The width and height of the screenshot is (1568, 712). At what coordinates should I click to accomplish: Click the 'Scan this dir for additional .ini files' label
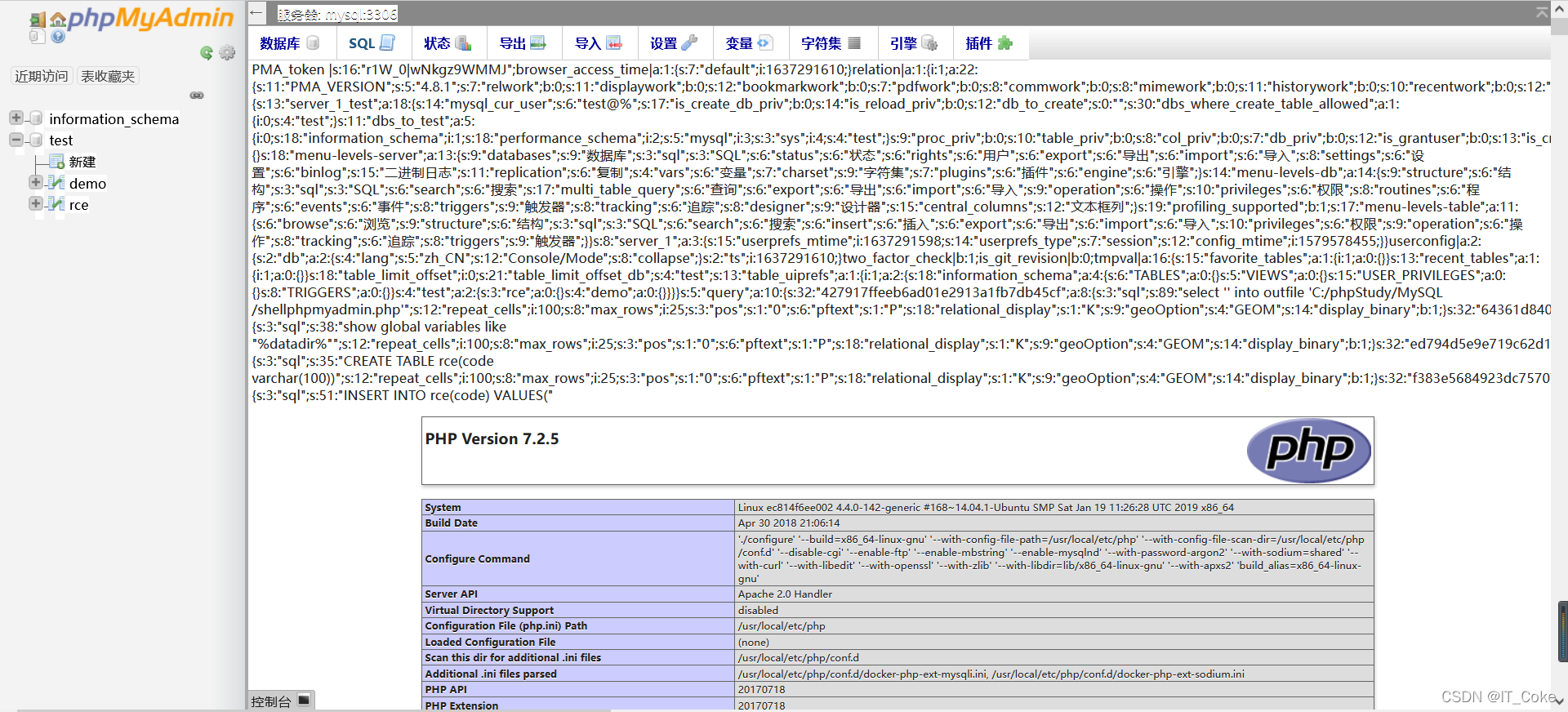[513, 657]
